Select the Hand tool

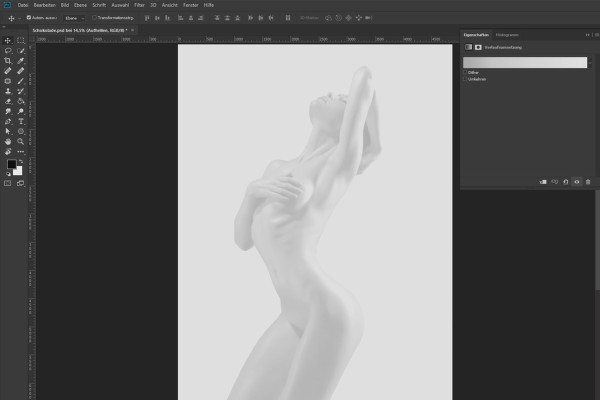pyautogui.click(x=8, y=141)
